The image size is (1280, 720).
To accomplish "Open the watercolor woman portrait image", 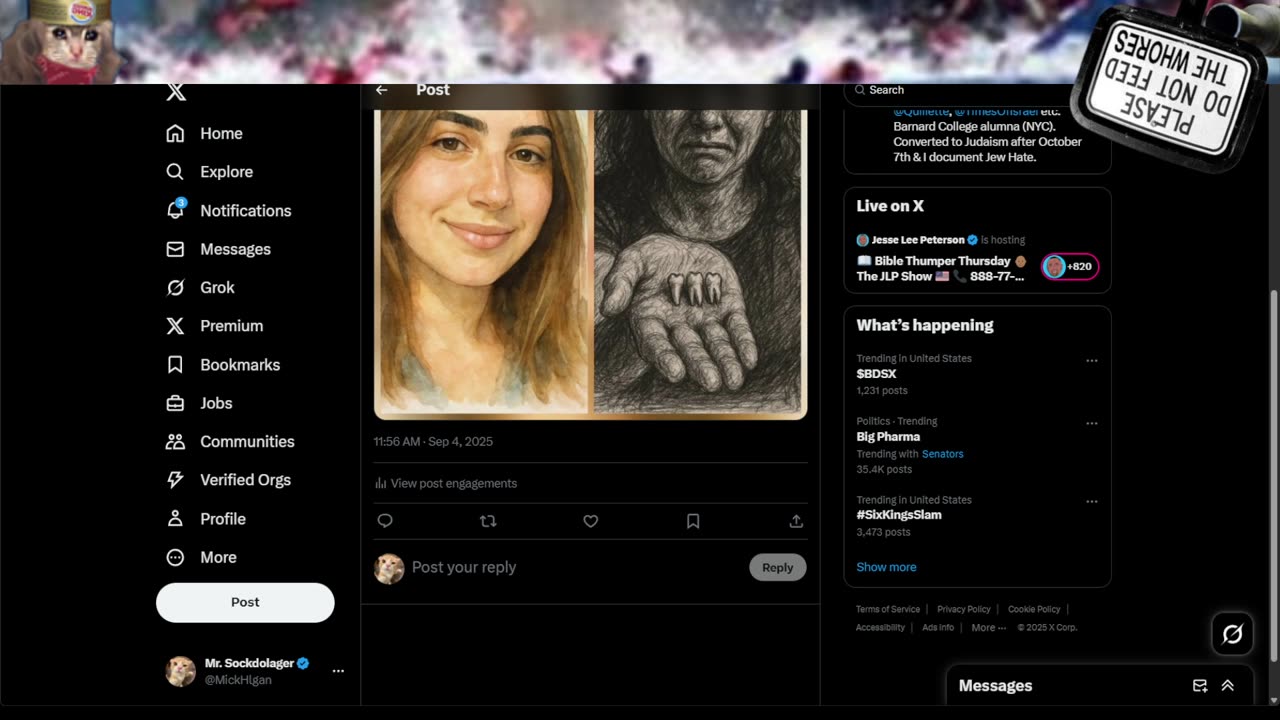I will 482,261.
